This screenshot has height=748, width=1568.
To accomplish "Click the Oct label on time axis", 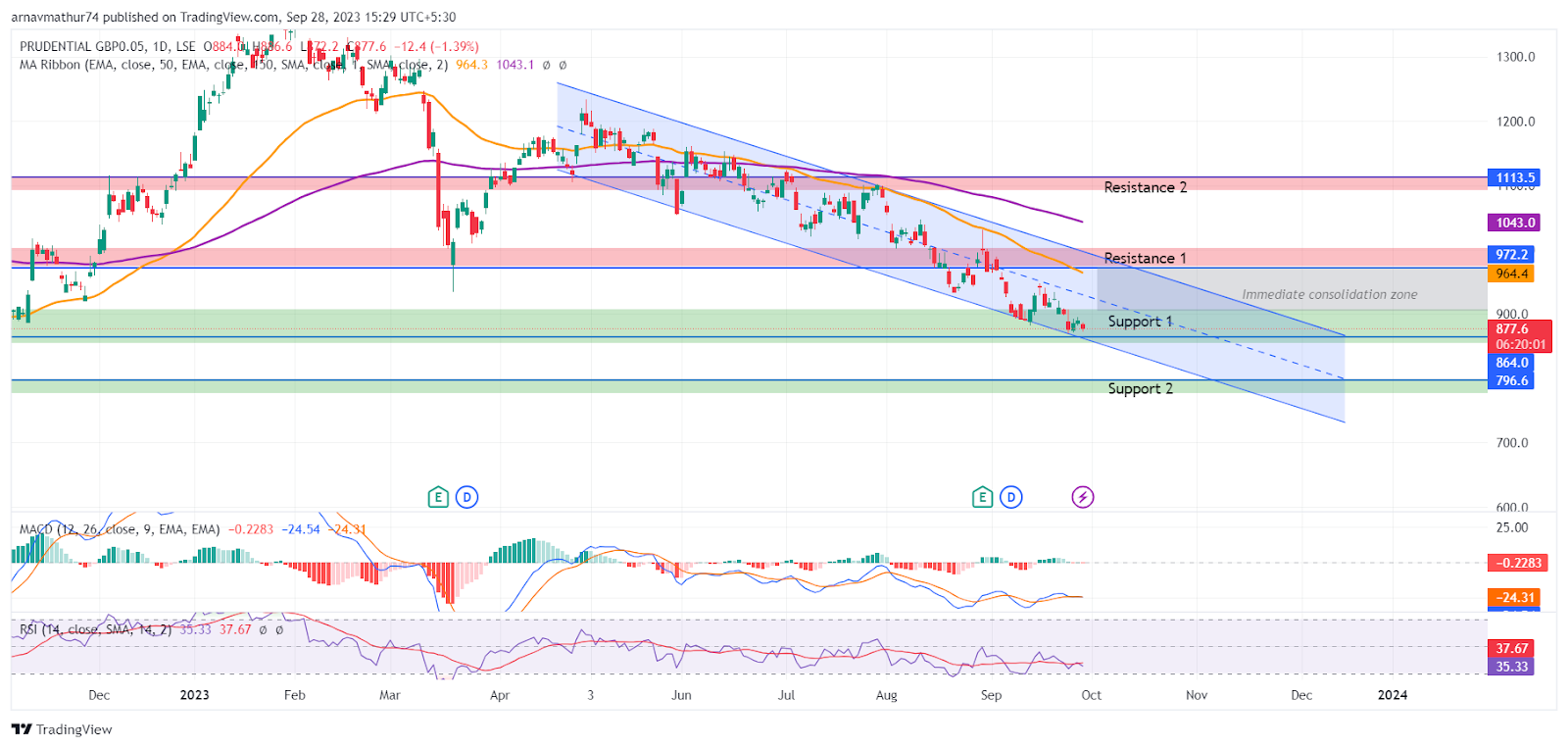I will click(x=1092, y=695).
